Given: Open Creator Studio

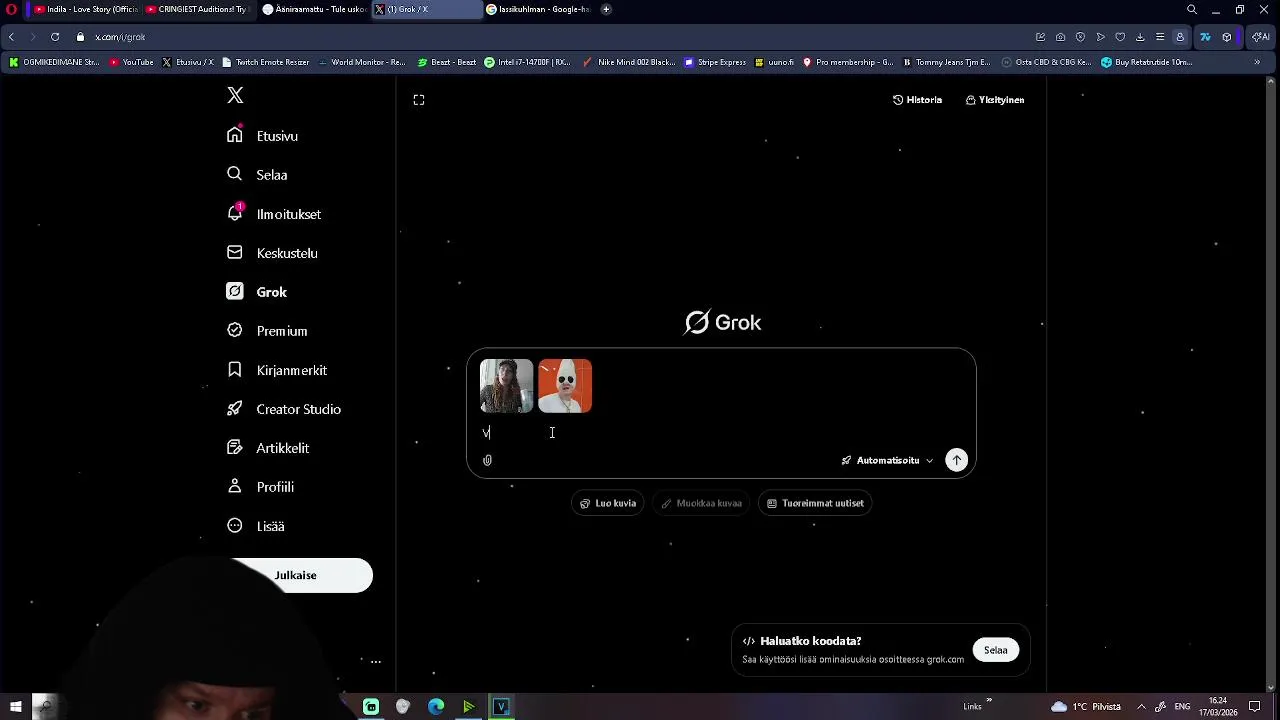Looking at the screenshot, I should (283, 409).
